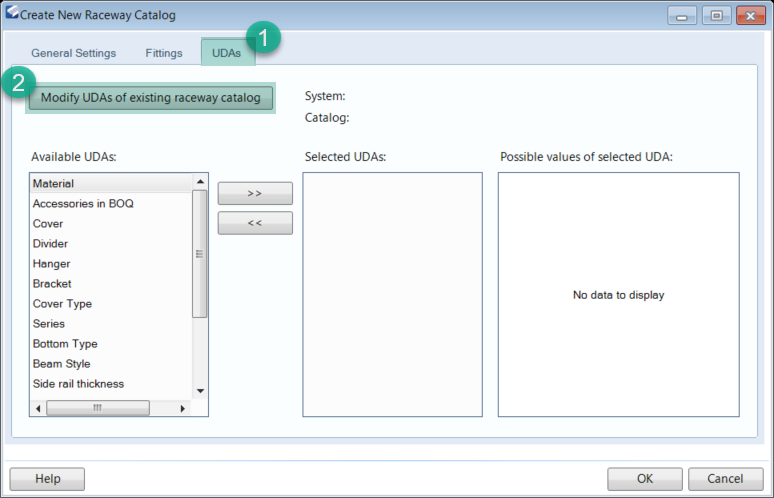Viewport: 774px width, 498px height.
Task: Click inside the Selected UDAs list box
Action: pyautogui.click(x=392, y=294)
